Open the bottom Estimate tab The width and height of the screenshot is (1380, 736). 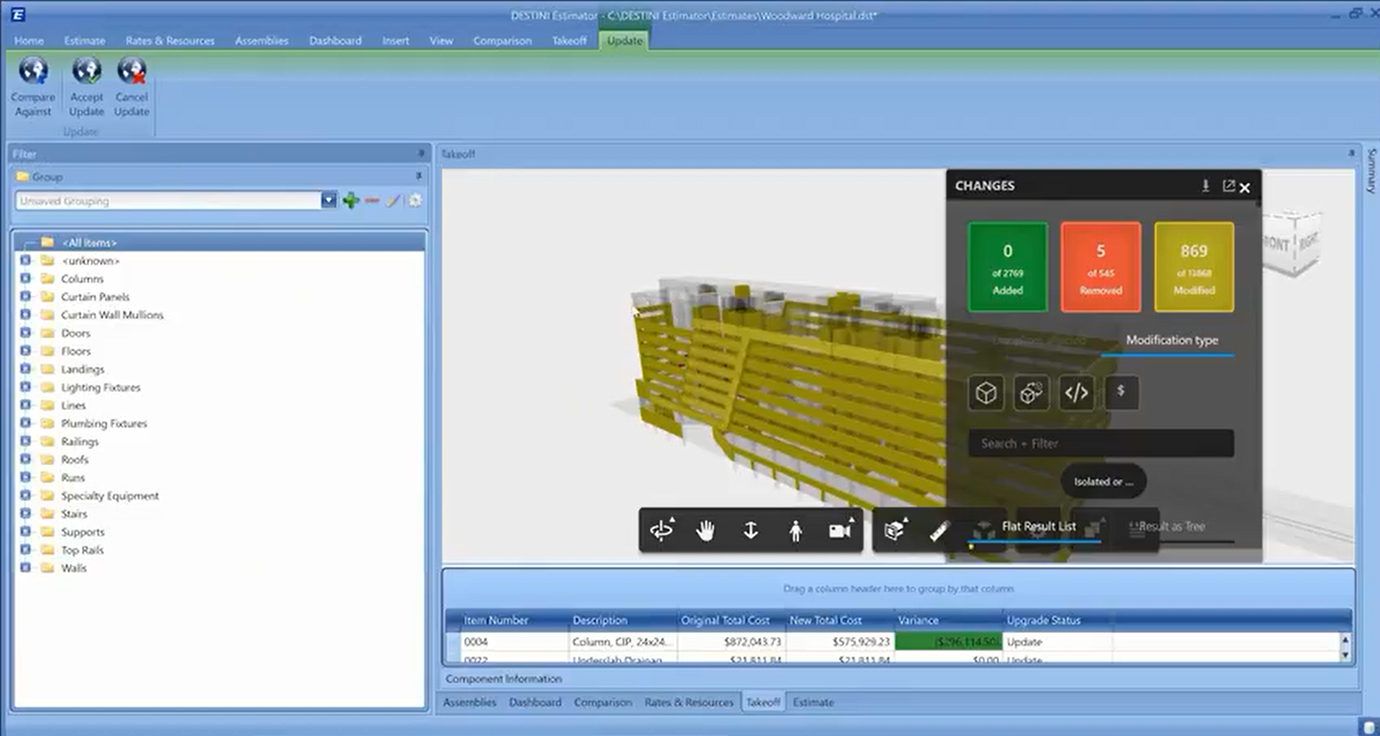point(813,702)
